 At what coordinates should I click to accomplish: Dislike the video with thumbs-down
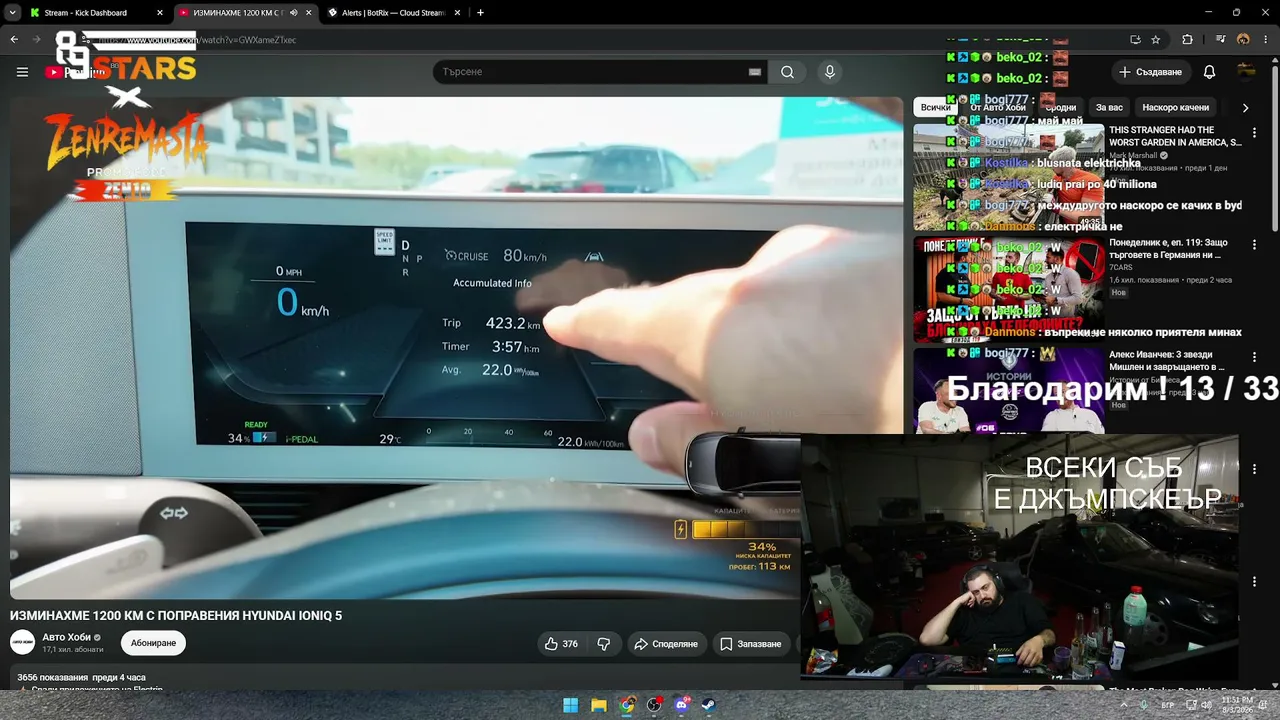(x=603, y=644)
